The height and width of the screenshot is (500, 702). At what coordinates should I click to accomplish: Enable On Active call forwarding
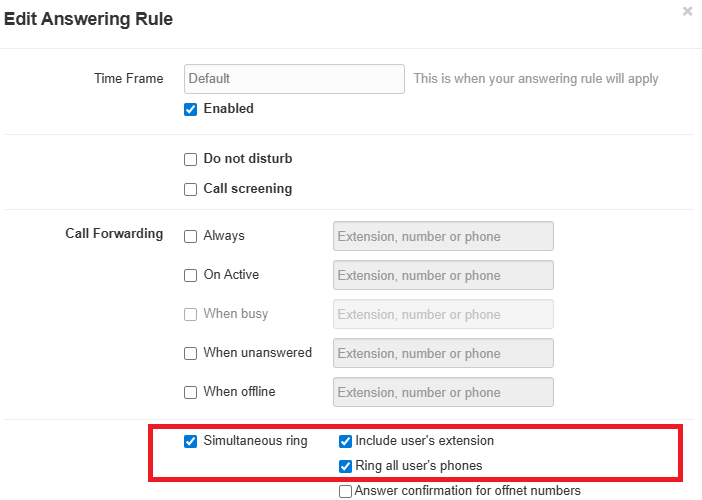[190, 276]
